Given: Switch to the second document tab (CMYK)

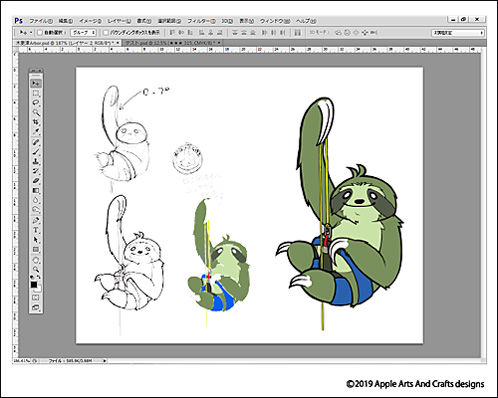Looking at the screenshot, I should tap(170, 43).
